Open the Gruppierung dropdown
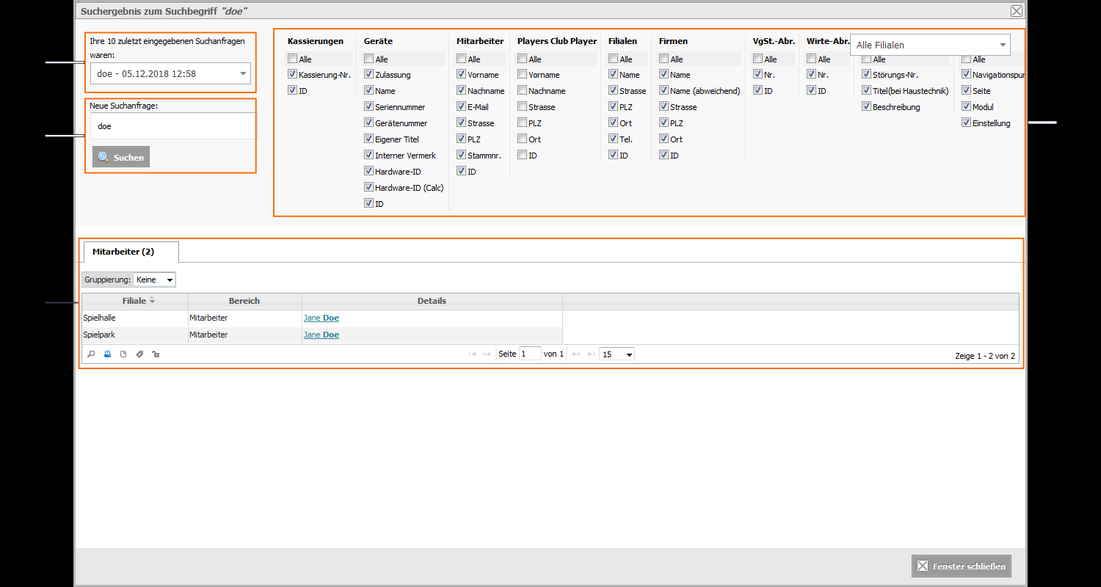This screenshot has width=1101, height=587. 154,279
